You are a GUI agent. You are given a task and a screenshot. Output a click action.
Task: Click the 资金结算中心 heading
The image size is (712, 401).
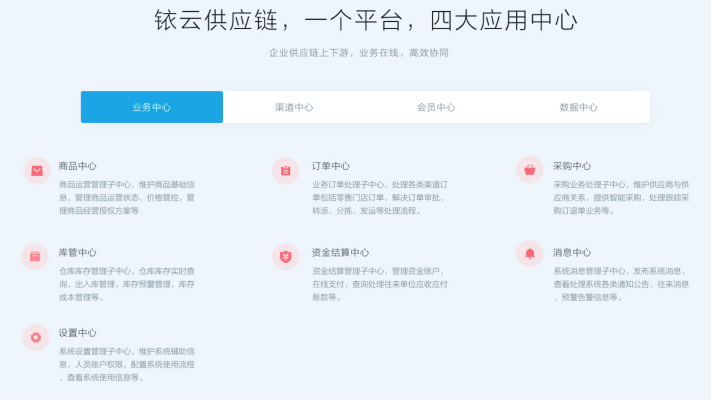pos(340,252)
